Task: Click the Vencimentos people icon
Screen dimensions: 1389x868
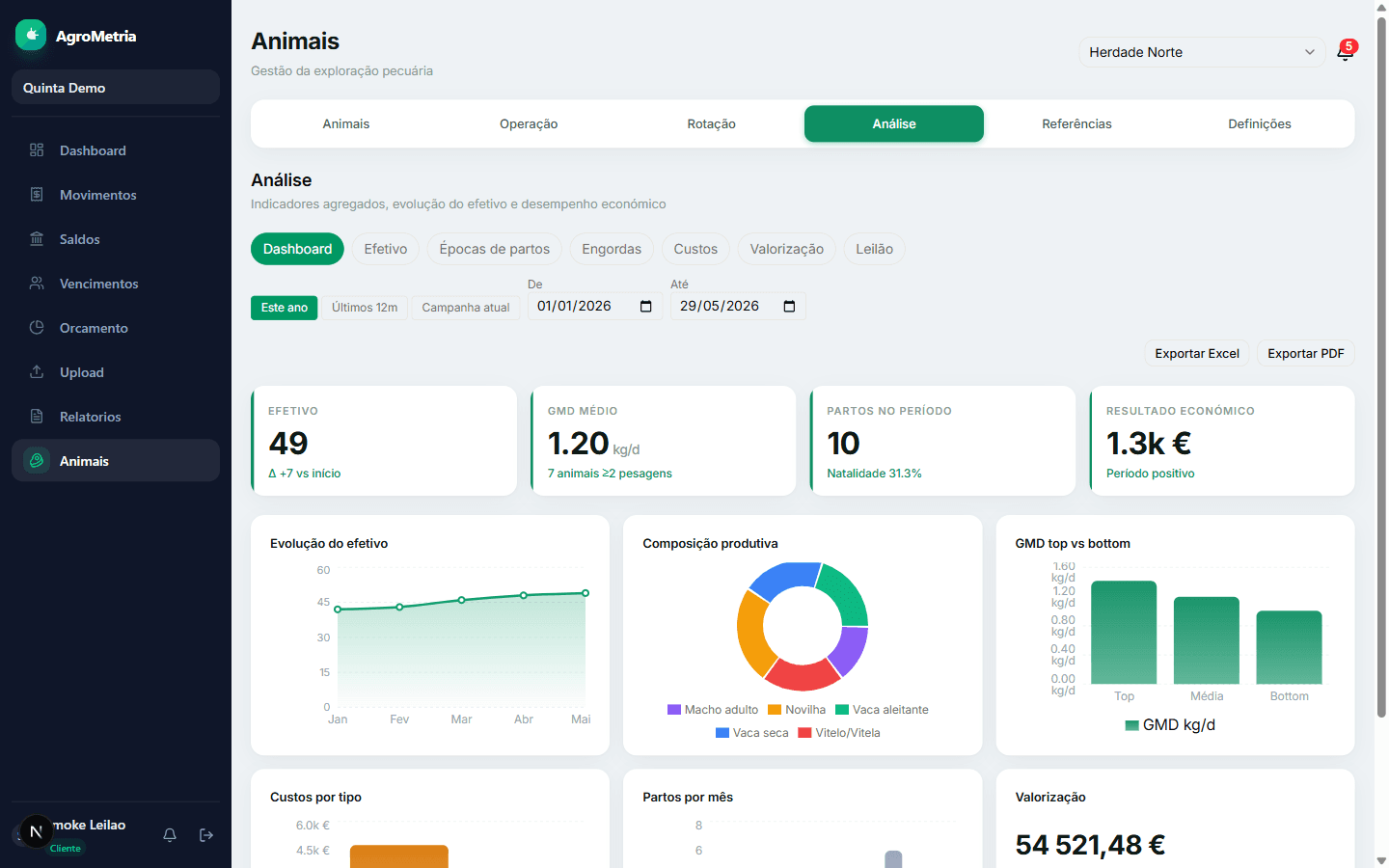Action: point(37,283)
